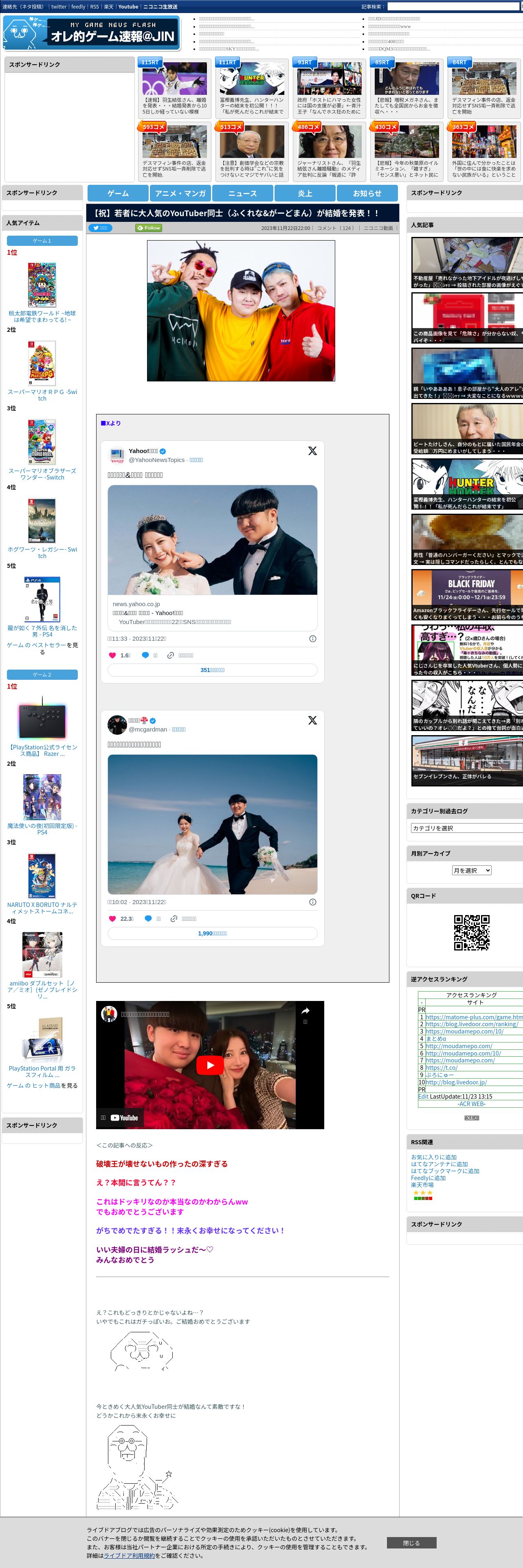
Task: Play the embedded YouTube video
Action: click(210, 1065)
